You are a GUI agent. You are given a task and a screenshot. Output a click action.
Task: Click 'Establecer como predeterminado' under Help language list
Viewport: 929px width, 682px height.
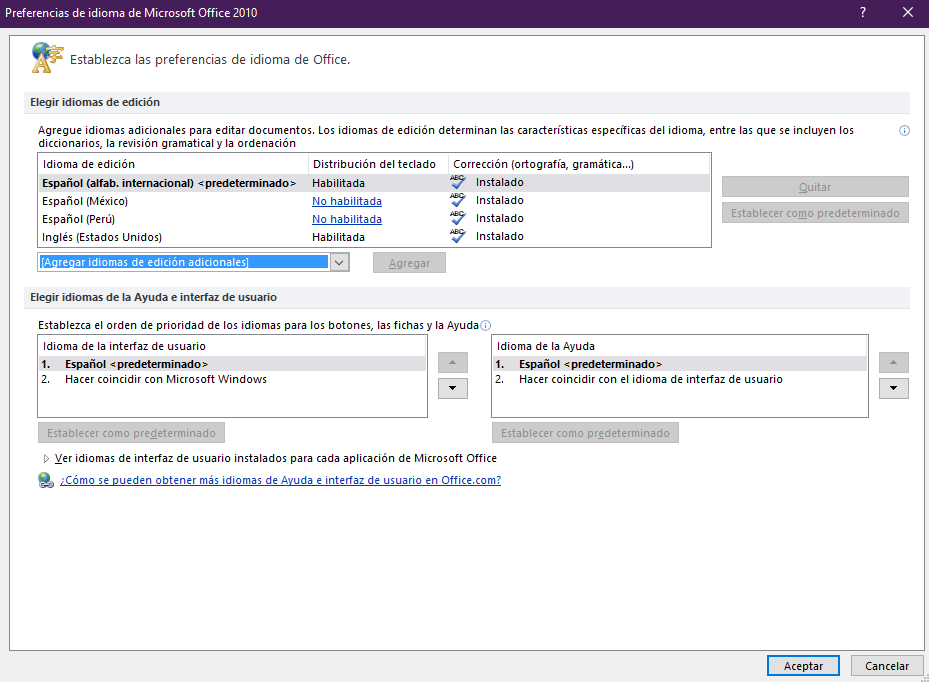[585, 433]
